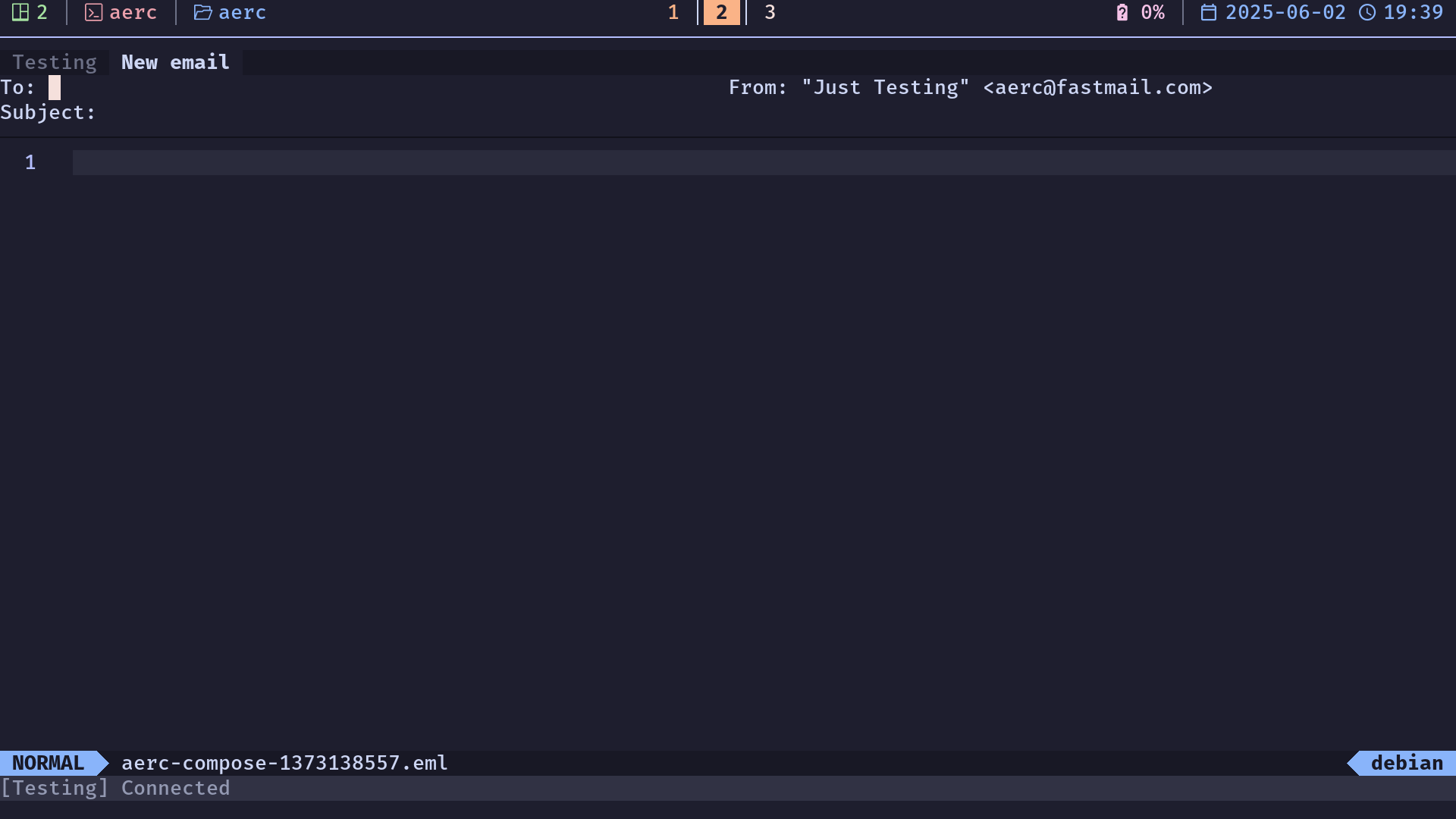The image size is (1456, 819).
Task: Click line number 1 in the gutter
Action: [30, 162]
